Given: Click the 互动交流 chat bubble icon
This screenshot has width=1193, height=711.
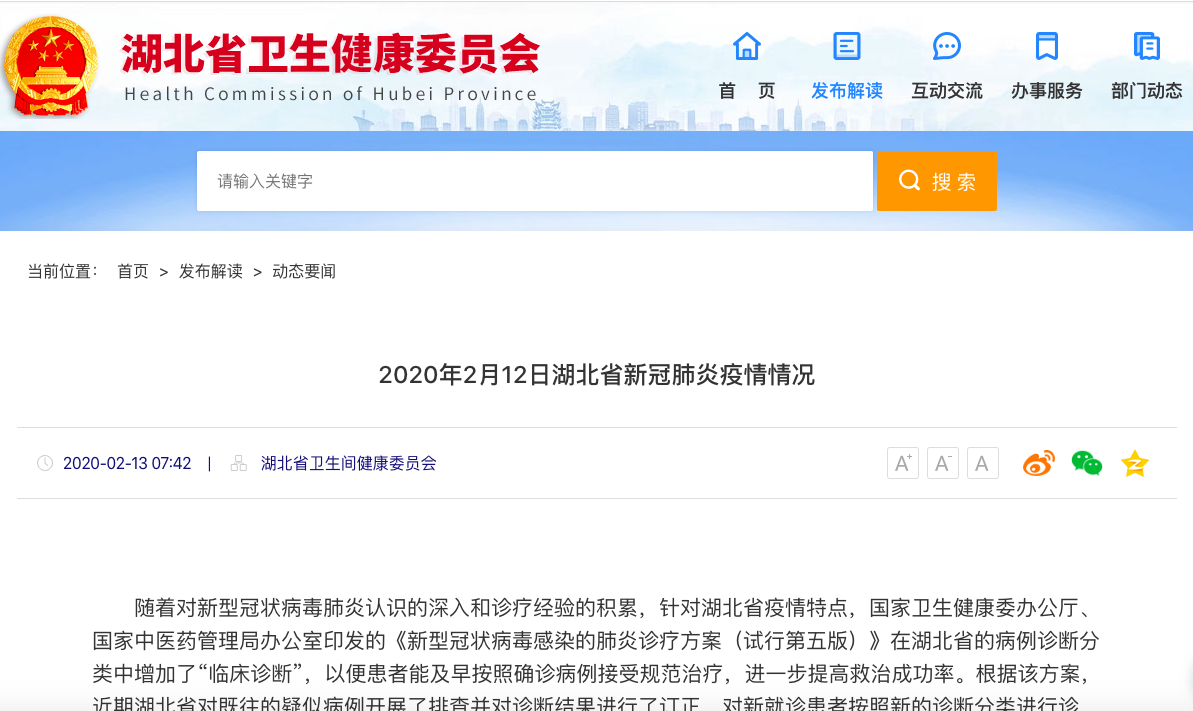Looking at the screenshot, I should pos(946,47).
